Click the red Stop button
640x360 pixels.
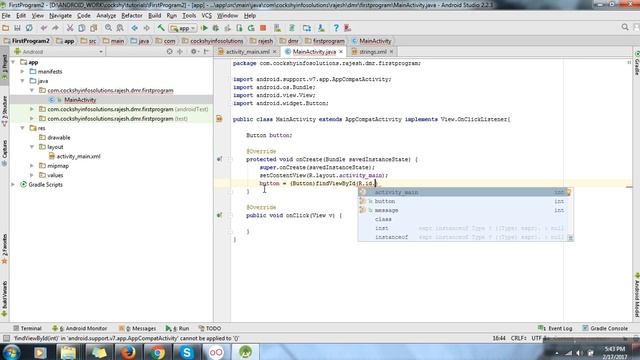tap(263, 28)
